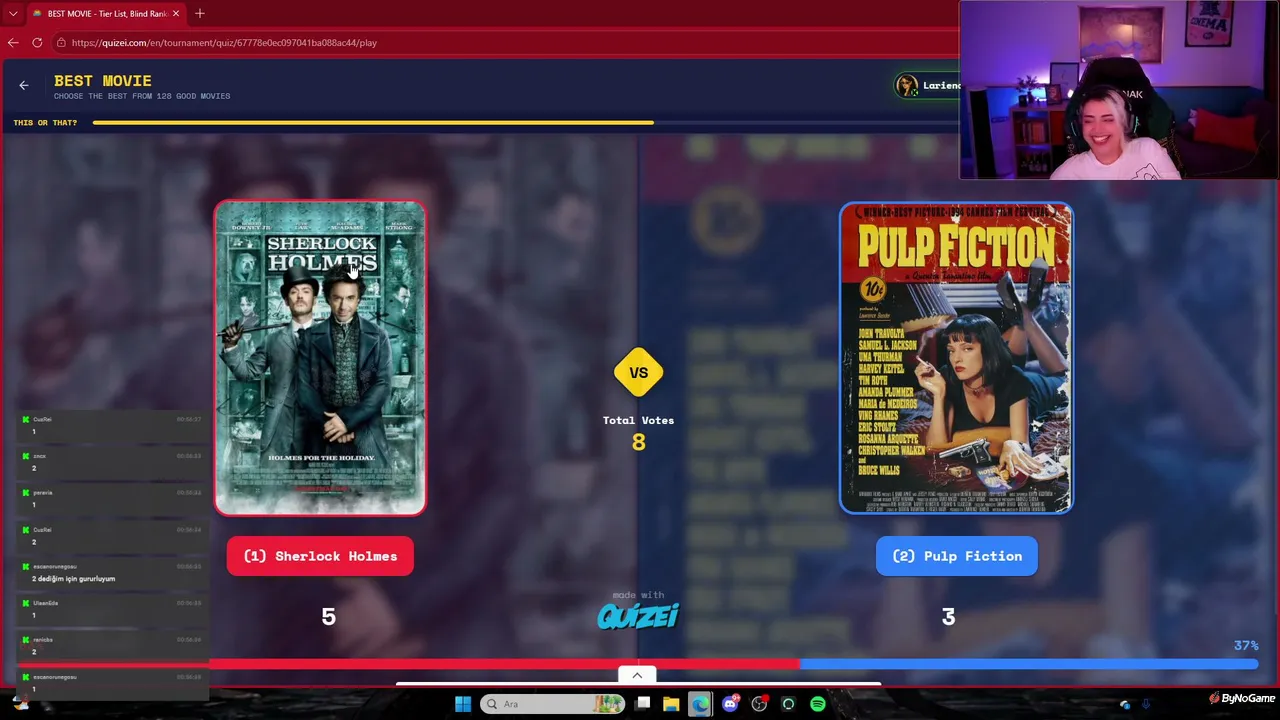Expand the bottom panel chevron

click(x=637, y=675)
